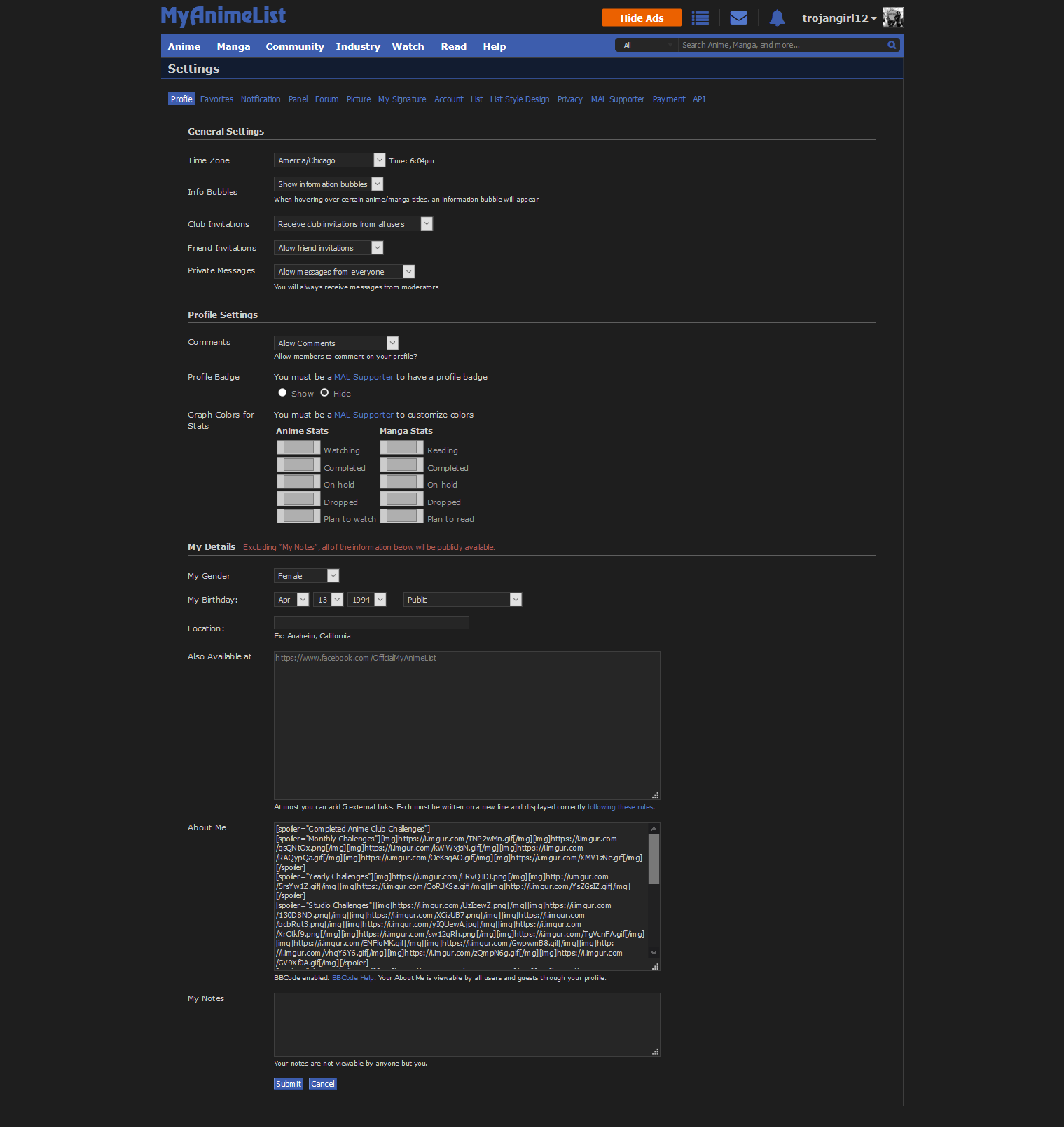Screen dimensions: 1064x1128
Task: Open the messages envelope icon
Action: 738,18
